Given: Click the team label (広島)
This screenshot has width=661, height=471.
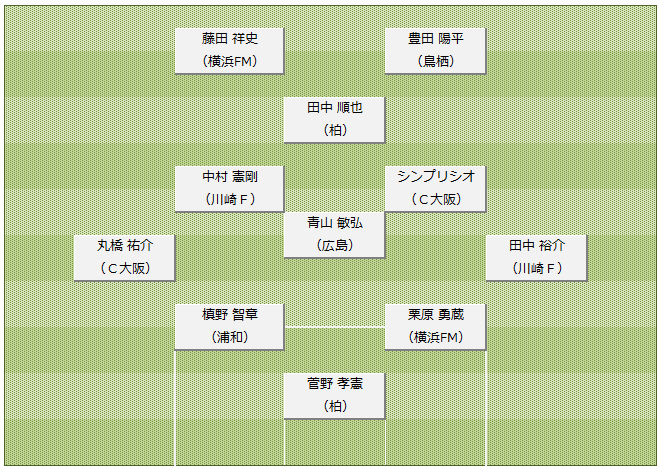Looking at the screenshot, I should coord(335,245).
